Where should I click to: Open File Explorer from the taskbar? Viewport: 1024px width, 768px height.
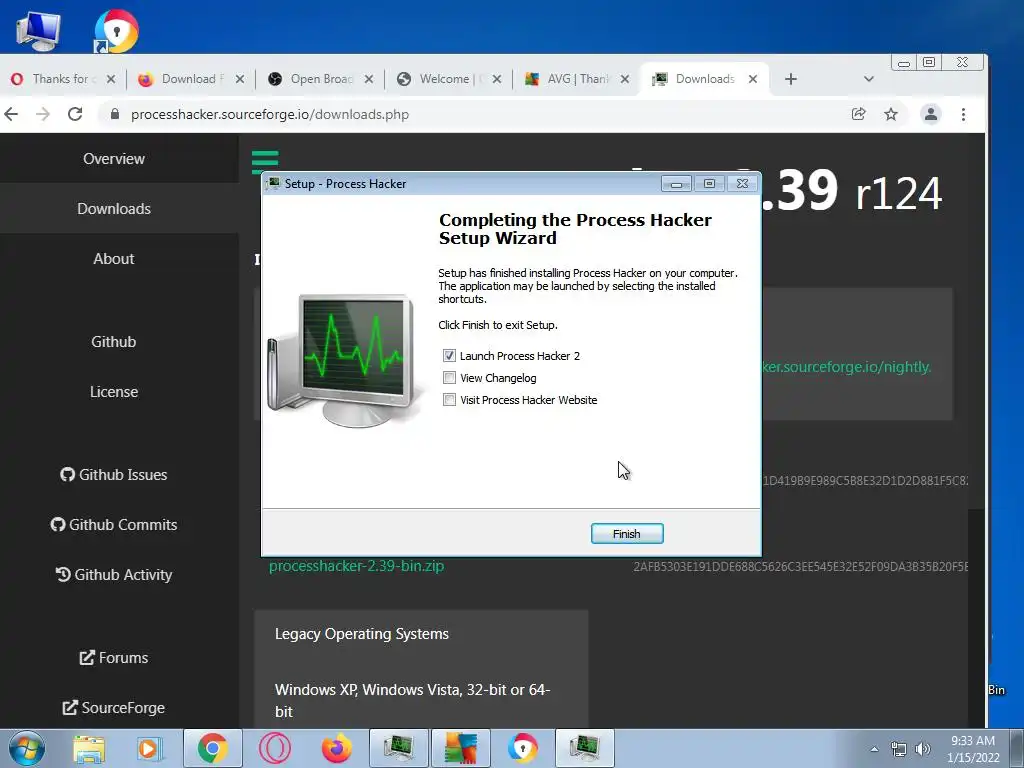coord(89,748)
